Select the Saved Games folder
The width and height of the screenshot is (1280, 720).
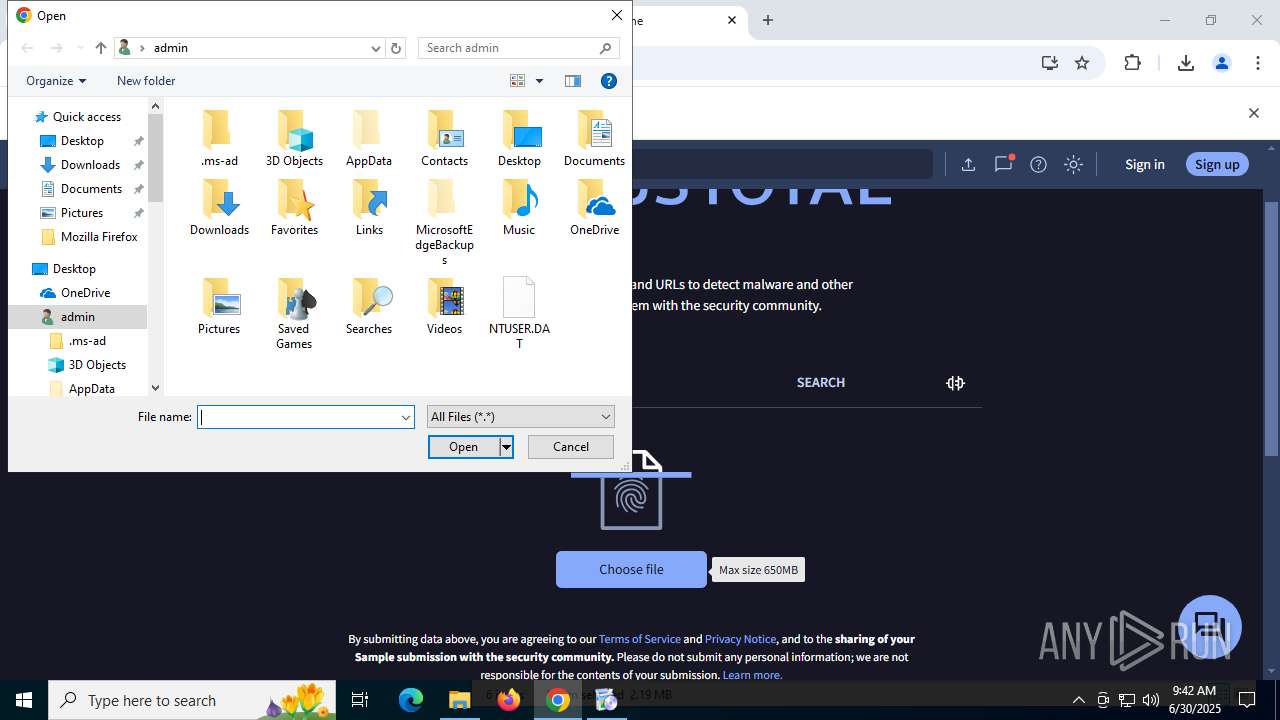tap(294, 314)
